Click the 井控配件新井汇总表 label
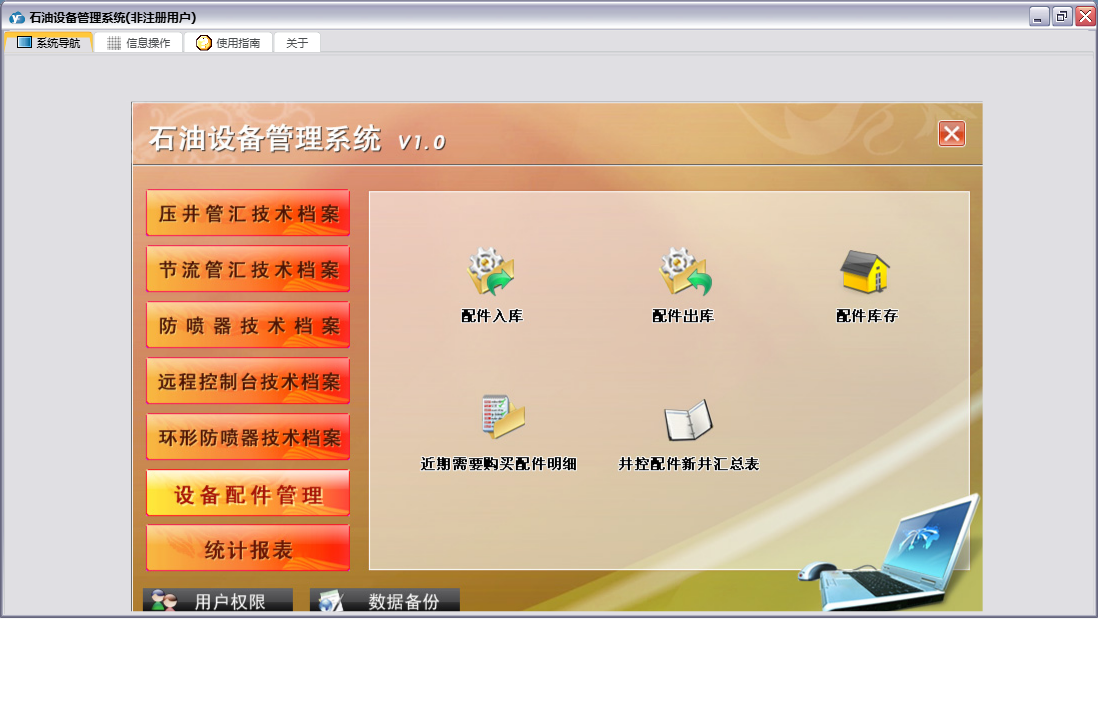1098x716 pixels. (688, 464)
